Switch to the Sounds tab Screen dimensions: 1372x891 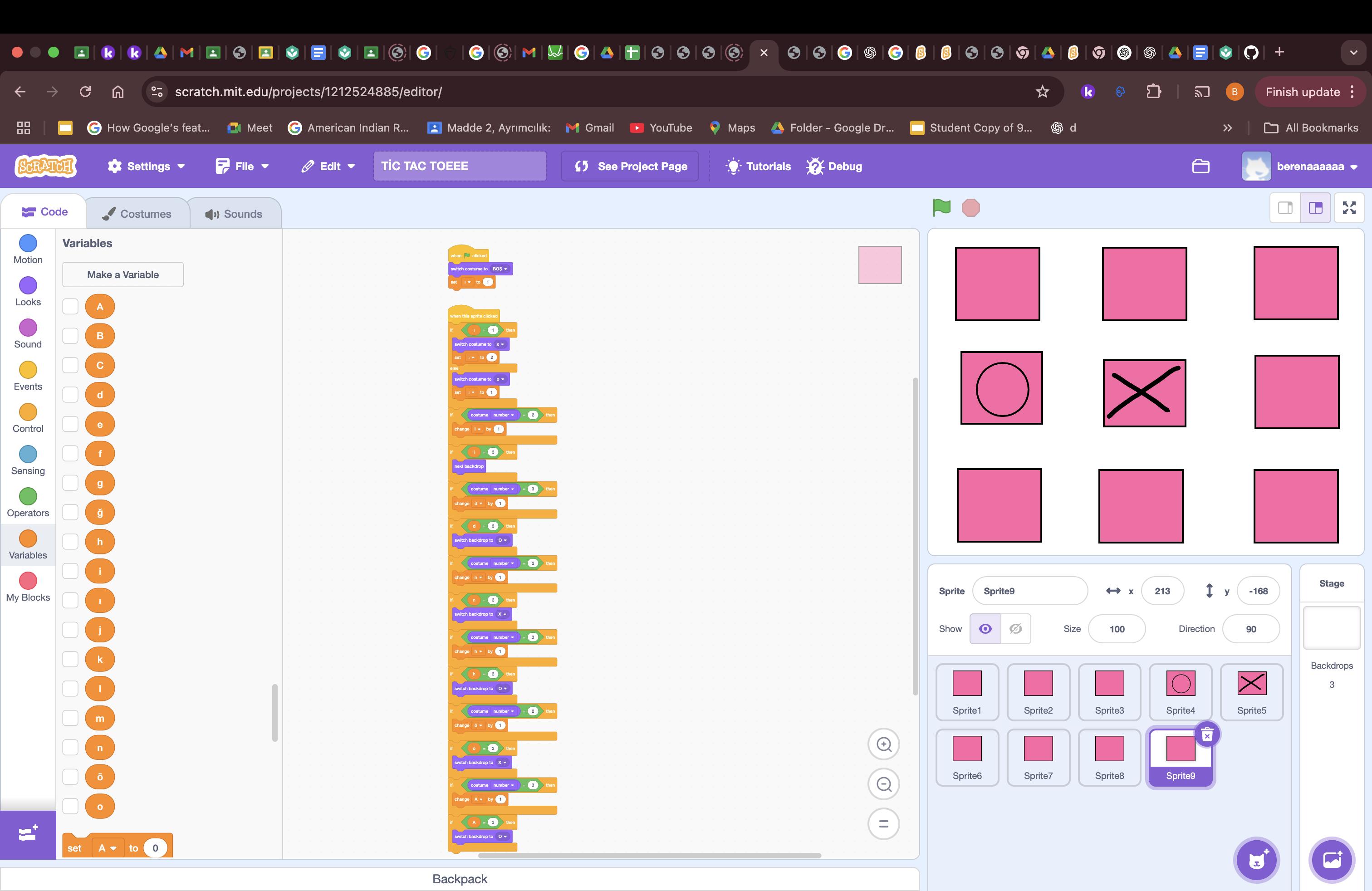[234, 214]
